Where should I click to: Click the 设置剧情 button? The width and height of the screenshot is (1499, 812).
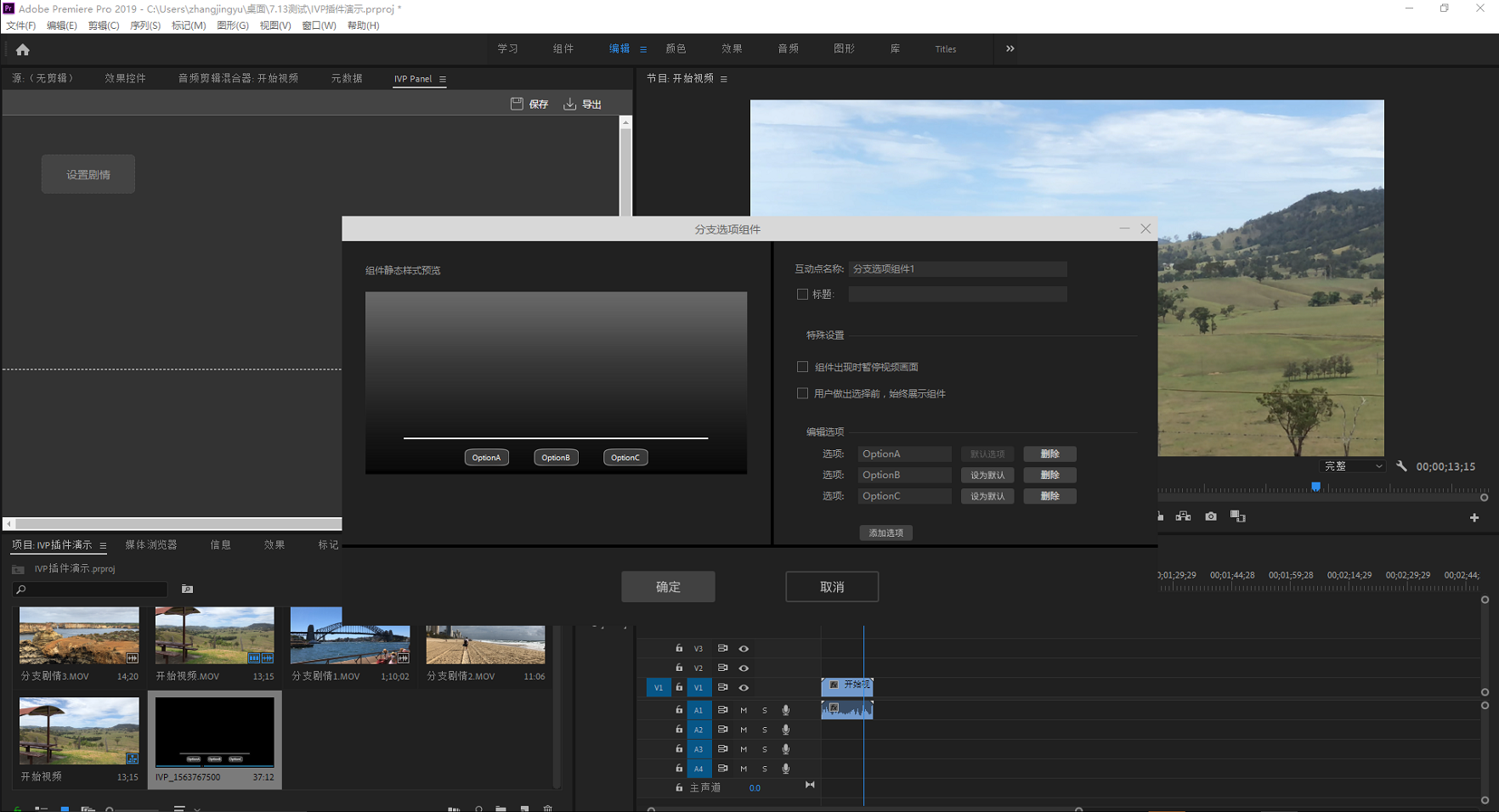tap(88, 174)
